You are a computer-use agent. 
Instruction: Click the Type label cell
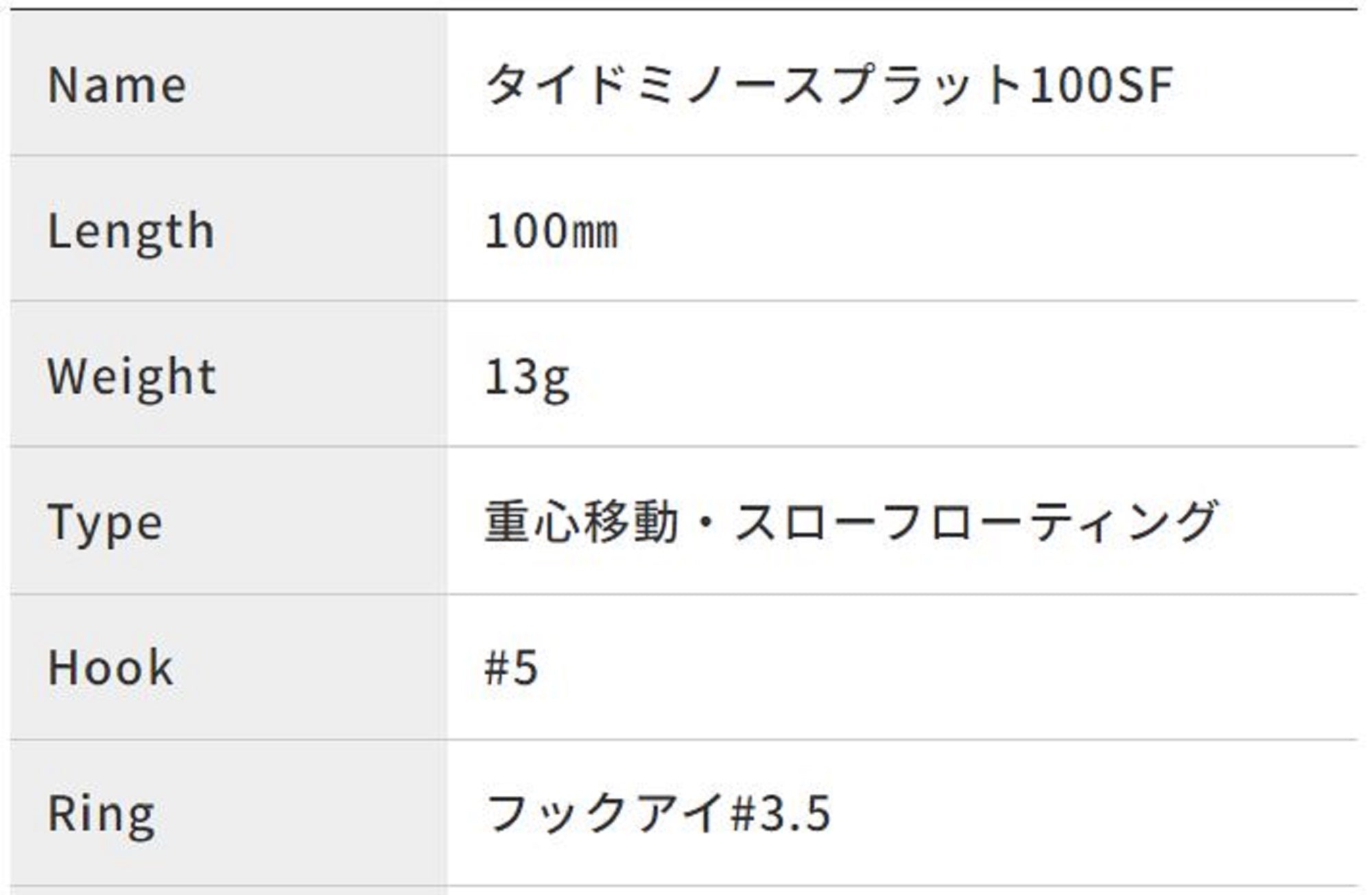coord(105,523)
